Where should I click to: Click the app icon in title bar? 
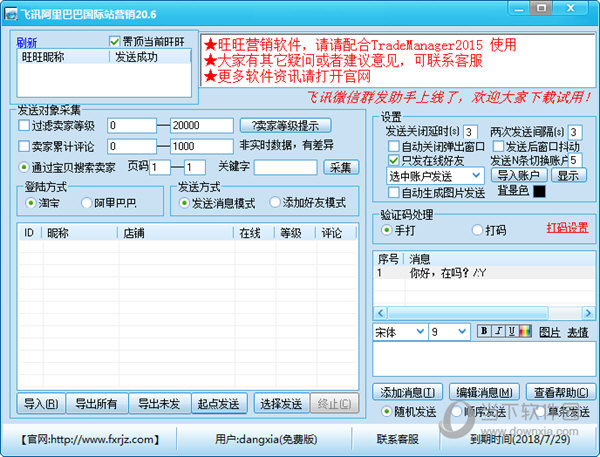coord(11,14)
